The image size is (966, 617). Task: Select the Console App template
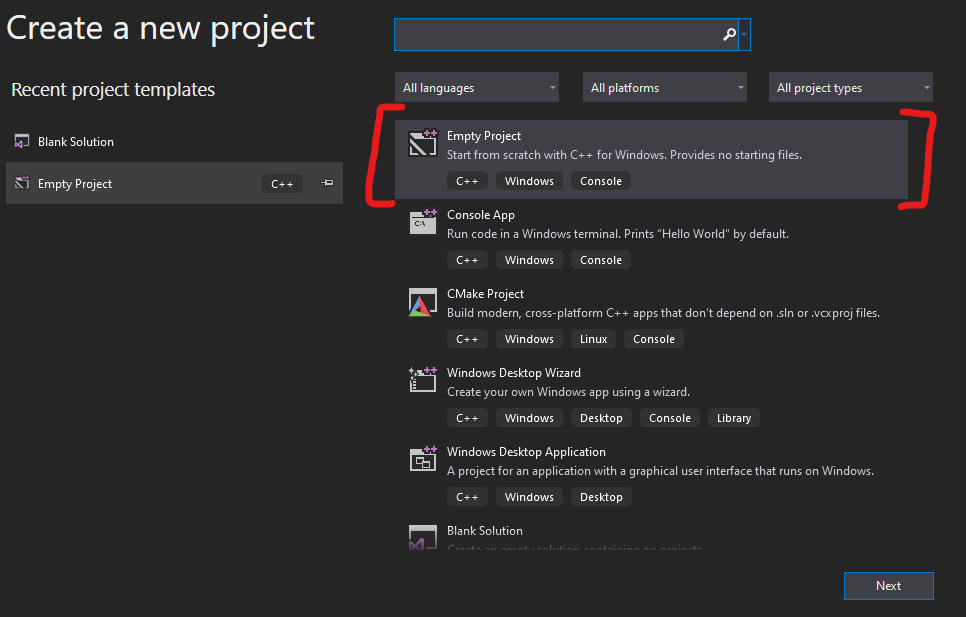[x=651, y=238]
